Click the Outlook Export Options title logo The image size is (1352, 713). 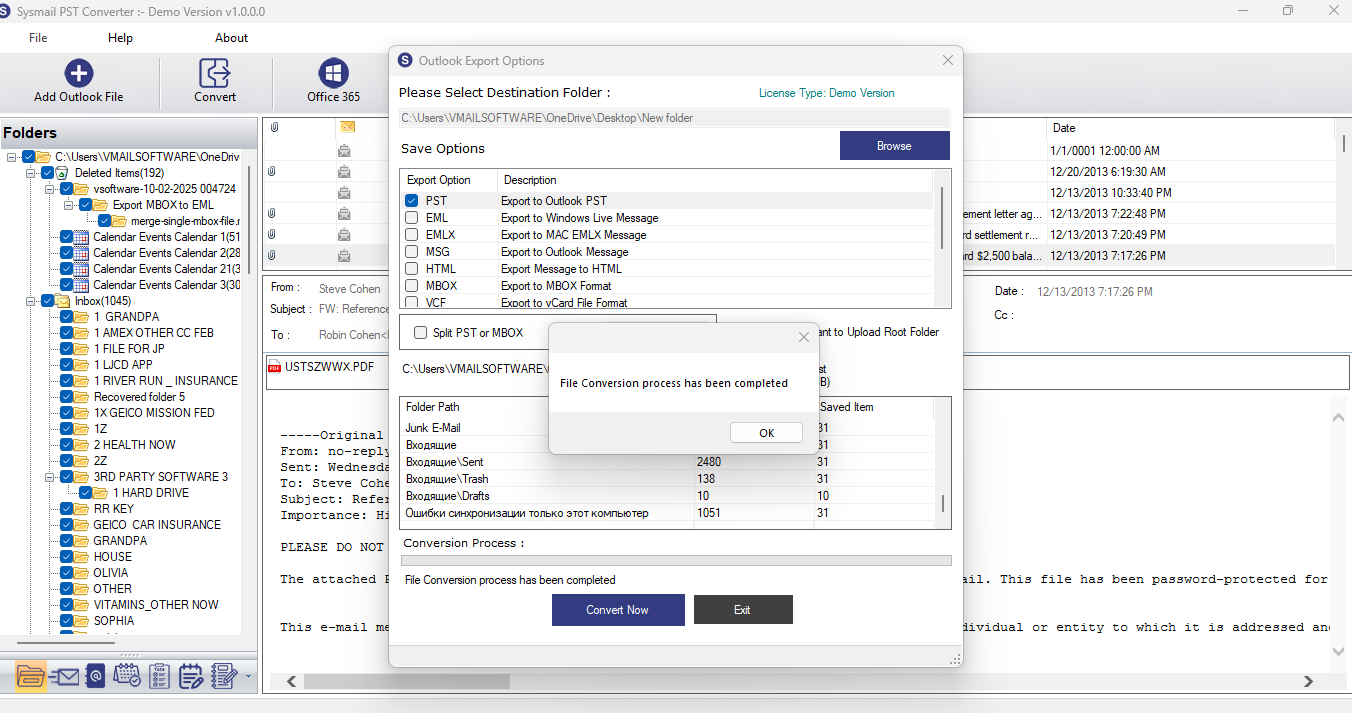pyautogui.click(x=405, y=60)
